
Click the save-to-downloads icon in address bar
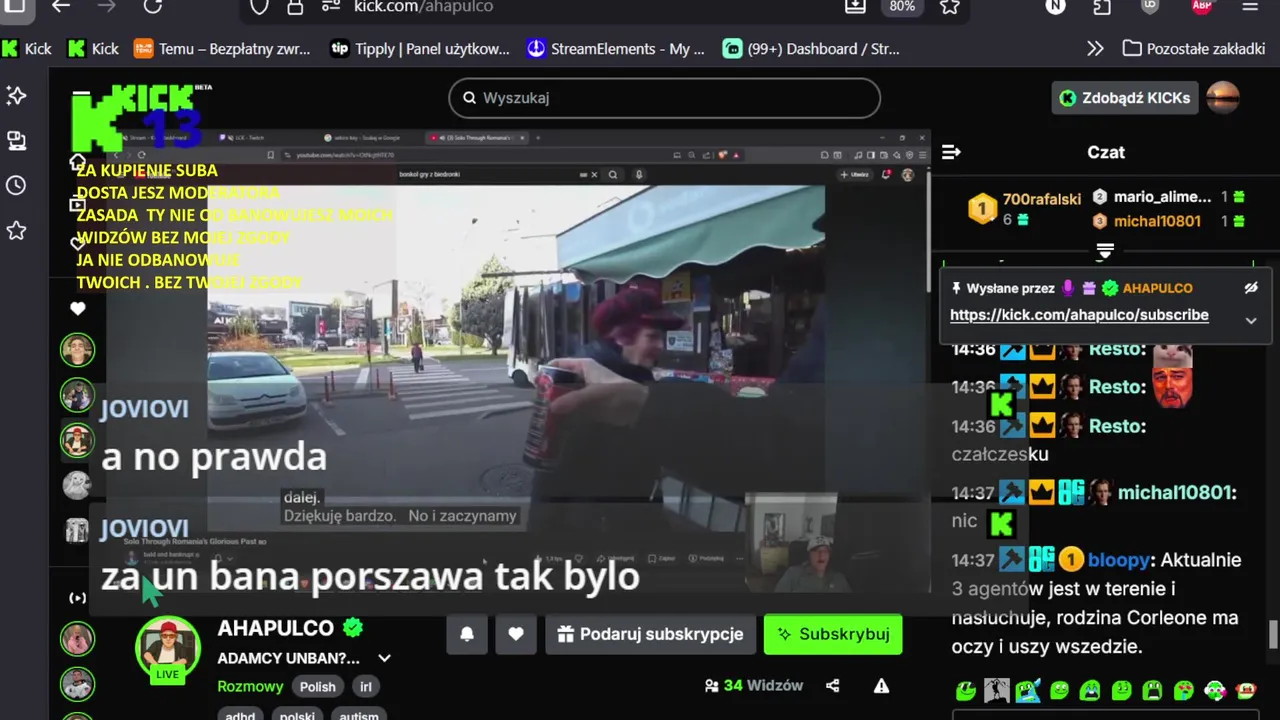point(855,6)
